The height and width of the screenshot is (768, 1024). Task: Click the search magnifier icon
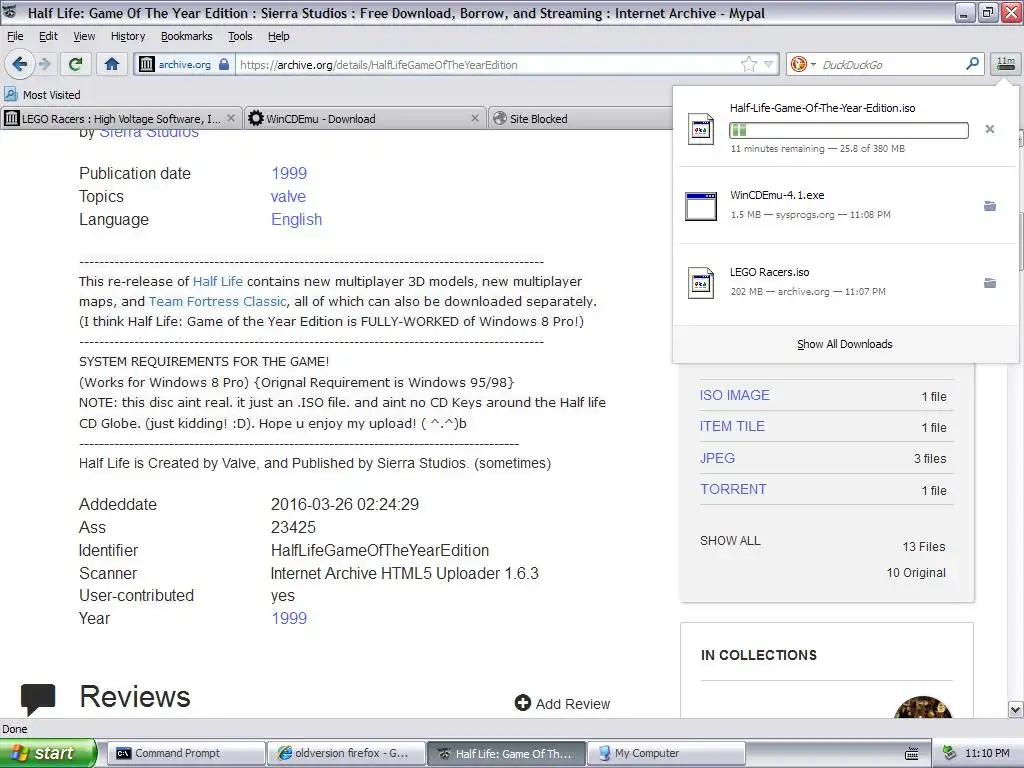[972, 64]
